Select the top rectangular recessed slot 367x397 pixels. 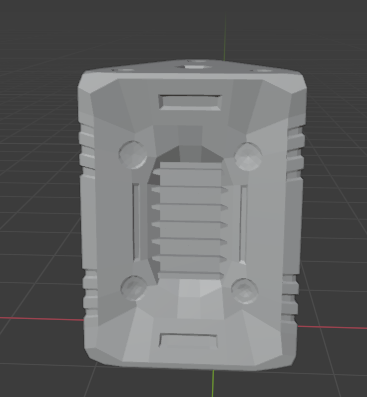tap(190, 102)
